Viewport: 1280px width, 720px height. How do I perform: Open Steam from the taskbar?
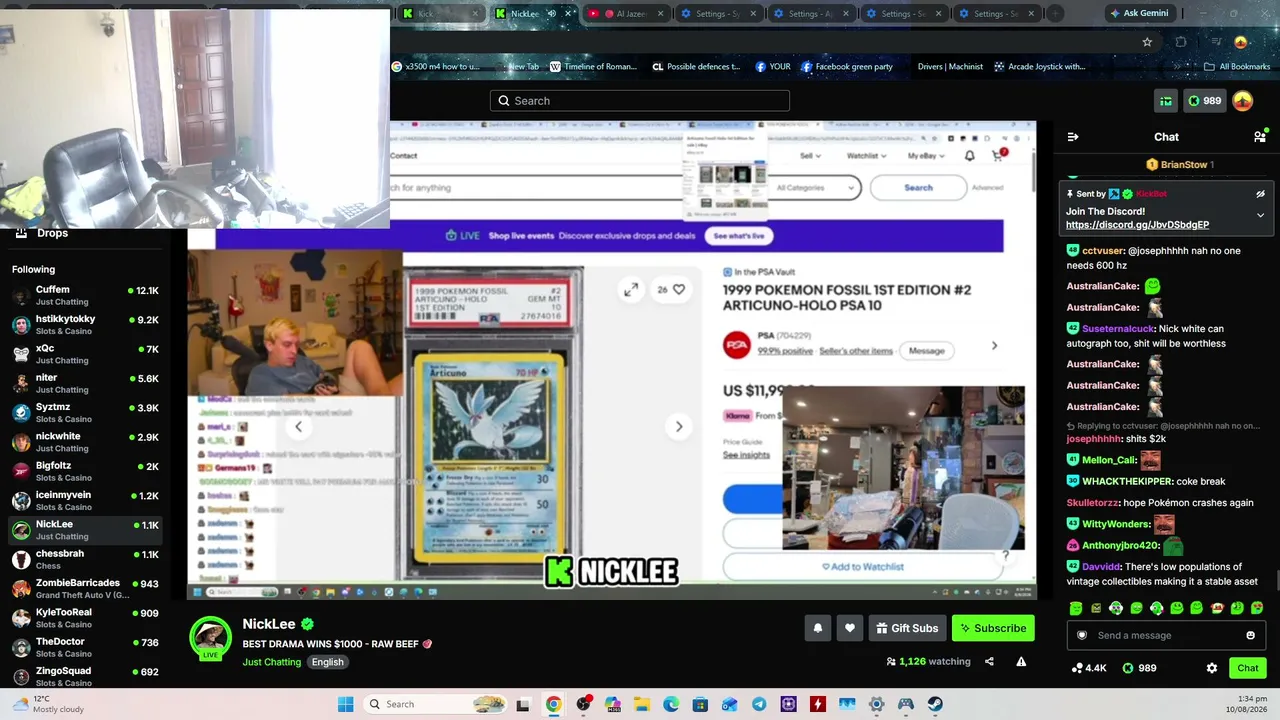935,704
